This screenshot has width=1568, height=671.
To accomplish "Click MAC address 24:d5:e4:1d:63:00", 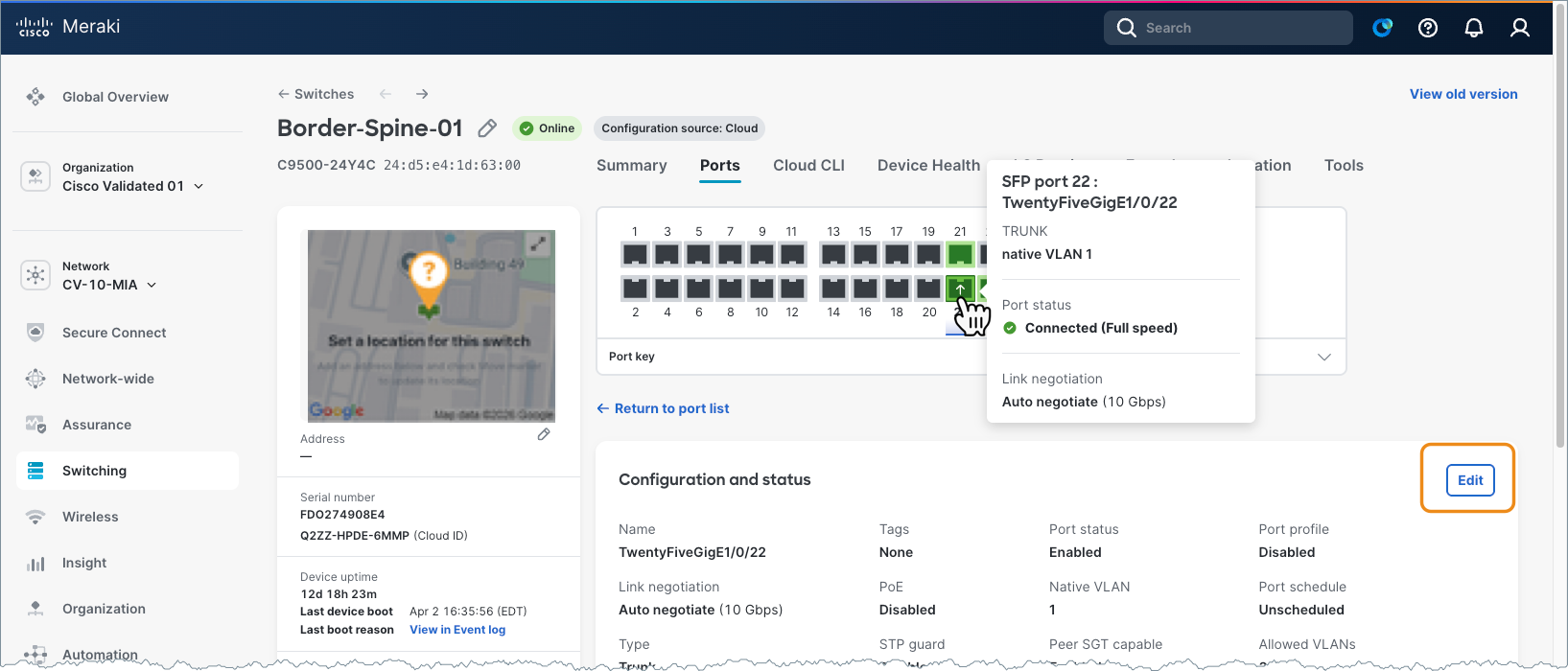I will (x=452, y=165).
